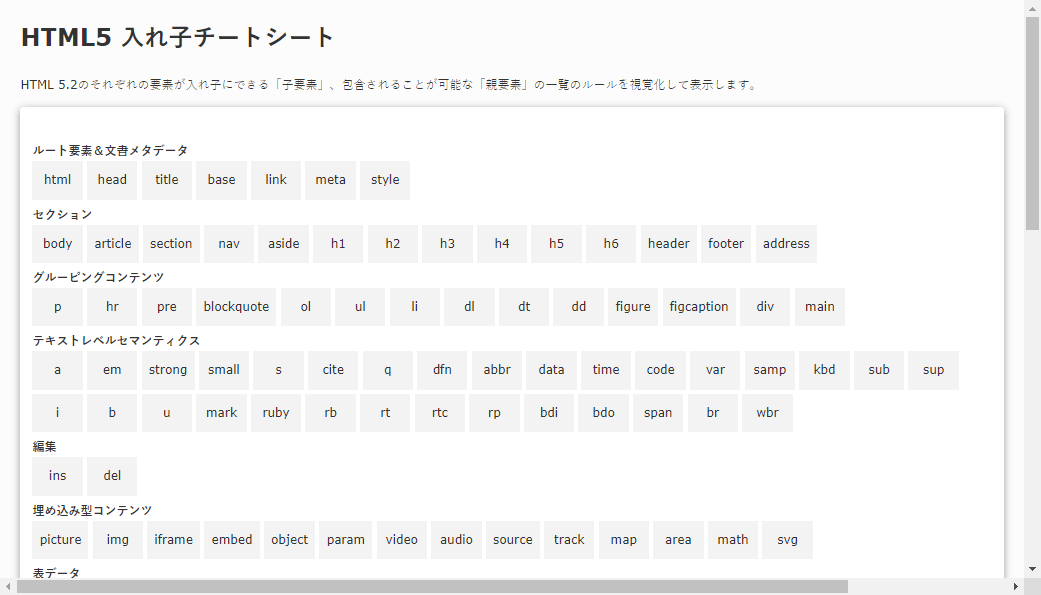The width and height of the screenshot is (1041, 595).
Task: Click the horizontal scrollbar left arrow
Action: (8, 587)
